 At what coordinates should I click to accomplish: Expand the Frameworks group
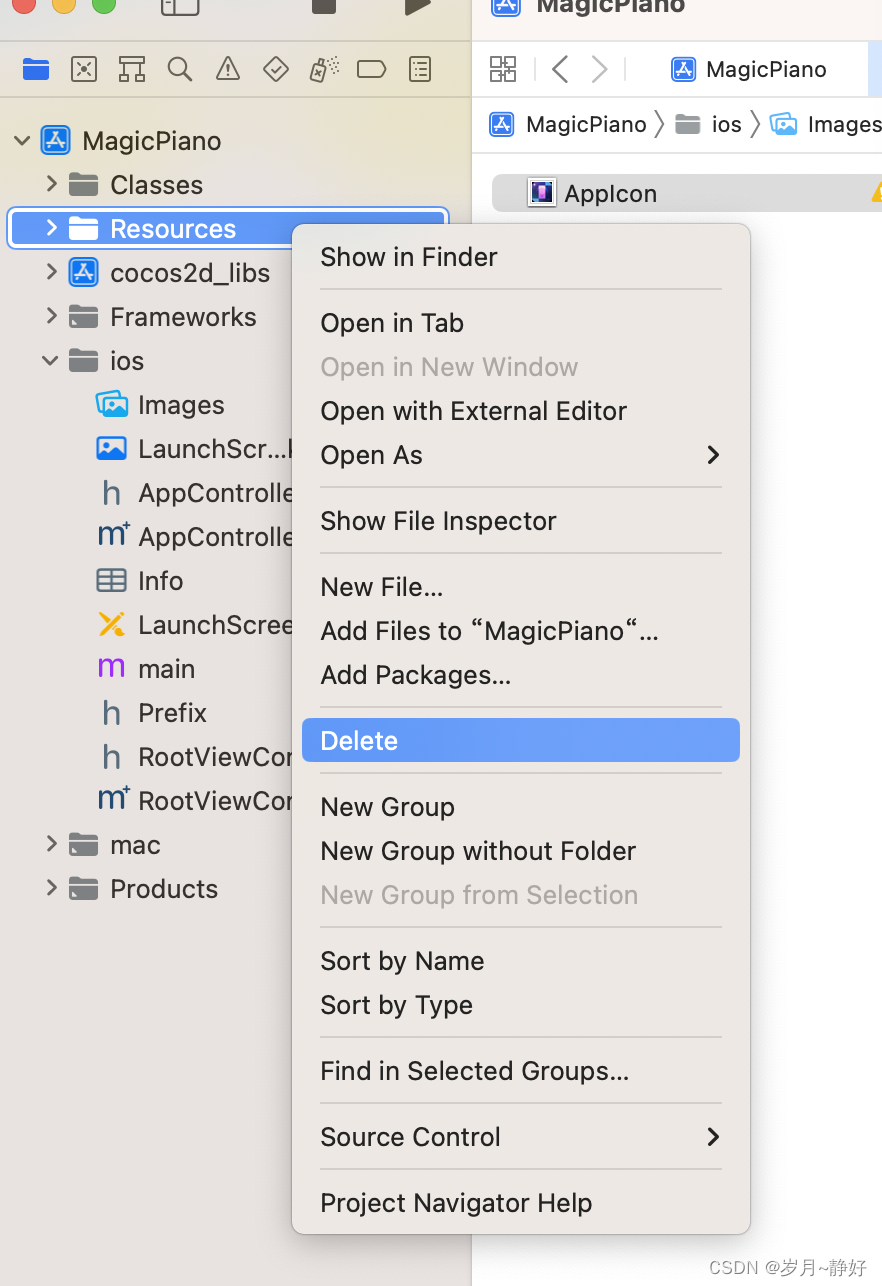tap(51, 316)
